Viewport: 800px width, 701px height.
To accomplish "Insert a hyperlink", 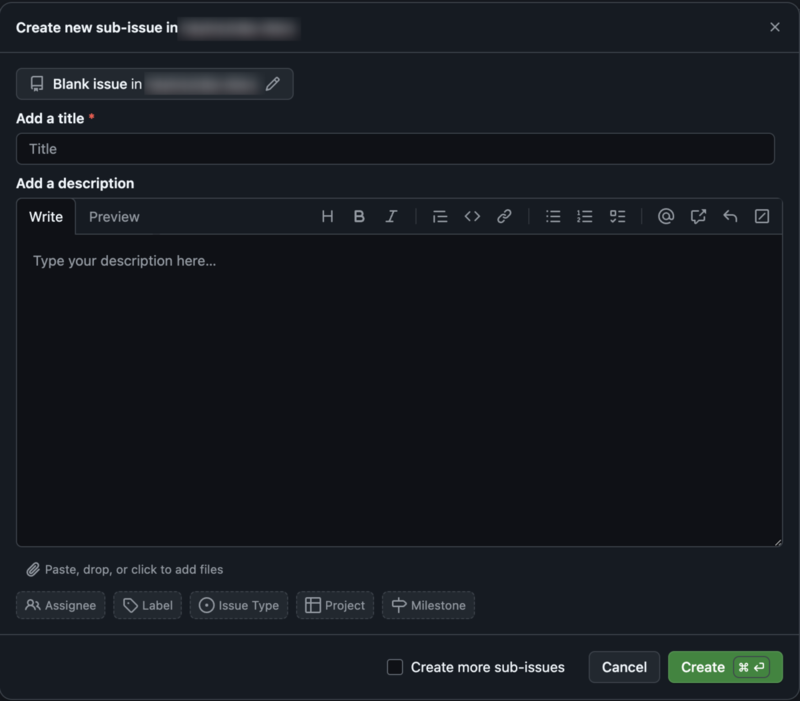I will 503,216.
